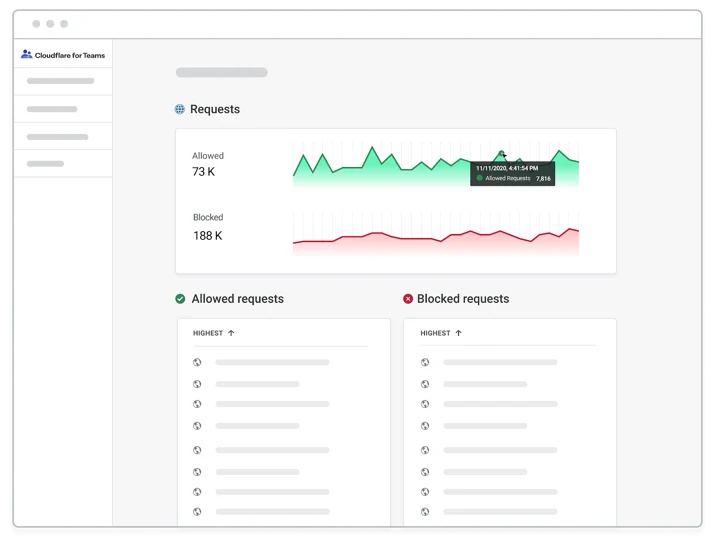Click the Blocked requests heading

click(x=463, y=299)
